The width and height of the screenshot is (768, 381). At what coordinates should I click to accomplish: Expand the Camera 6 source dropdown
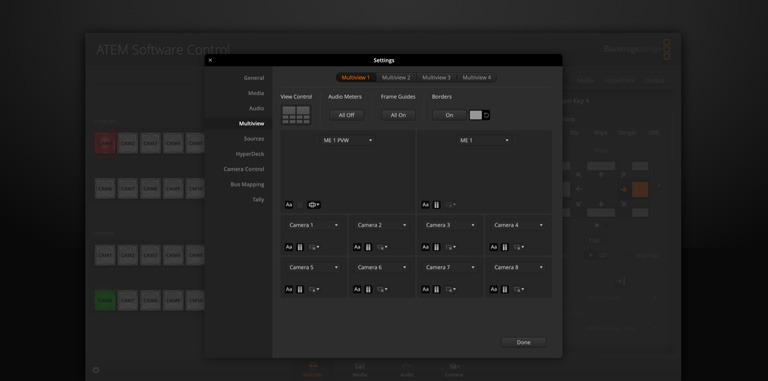(x=382, y=267)
